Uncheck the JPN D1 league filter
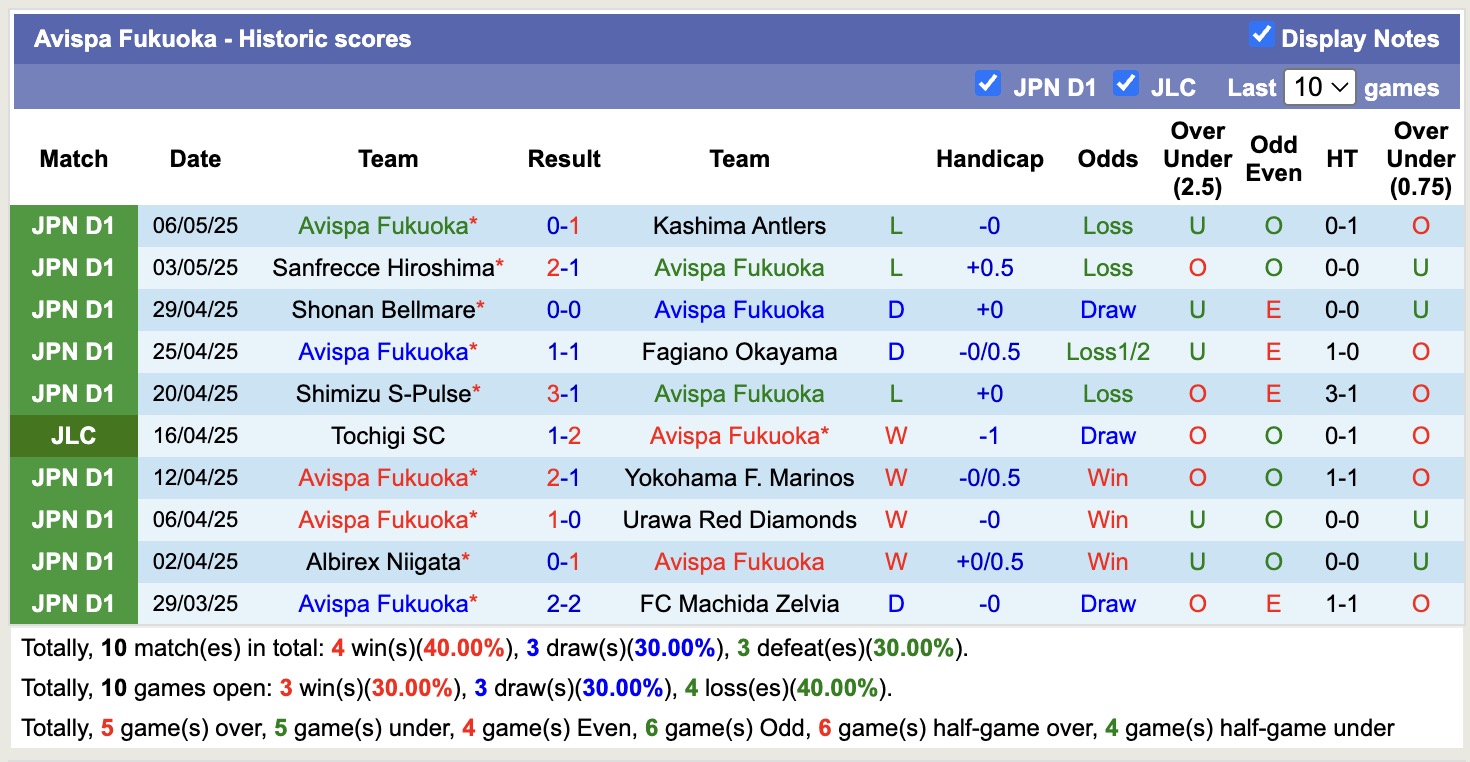Viewport: 1470px width, 762px height. 988,85
